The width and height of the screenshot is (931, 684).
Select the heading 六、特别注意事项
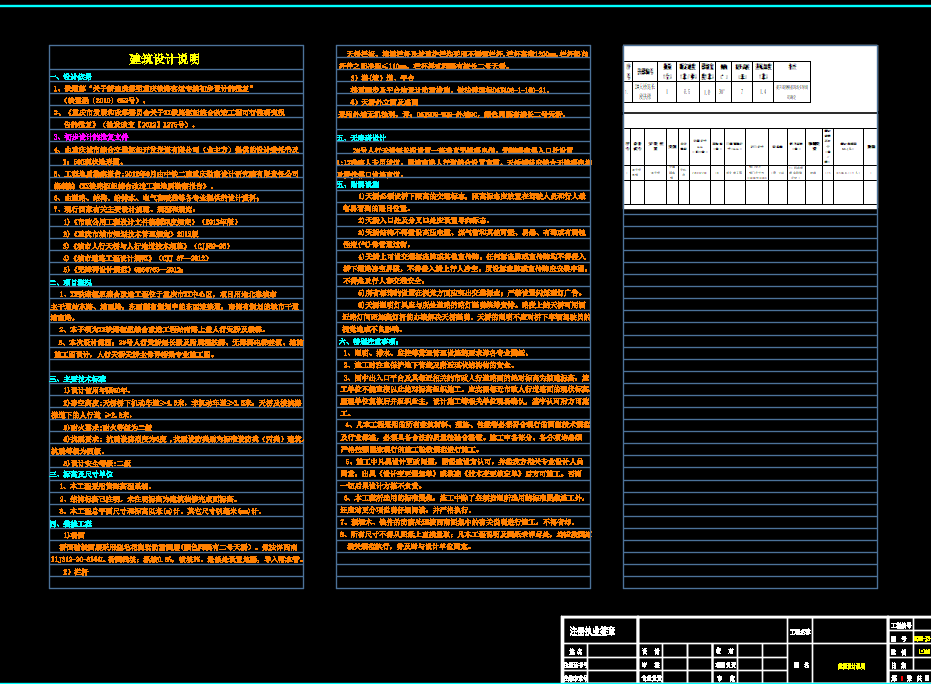(x=368, y=342)
